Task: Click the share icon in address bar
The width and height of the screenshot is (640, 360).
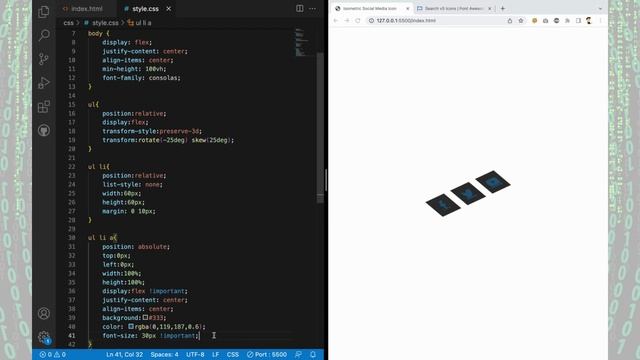Action: click(510, 20)
